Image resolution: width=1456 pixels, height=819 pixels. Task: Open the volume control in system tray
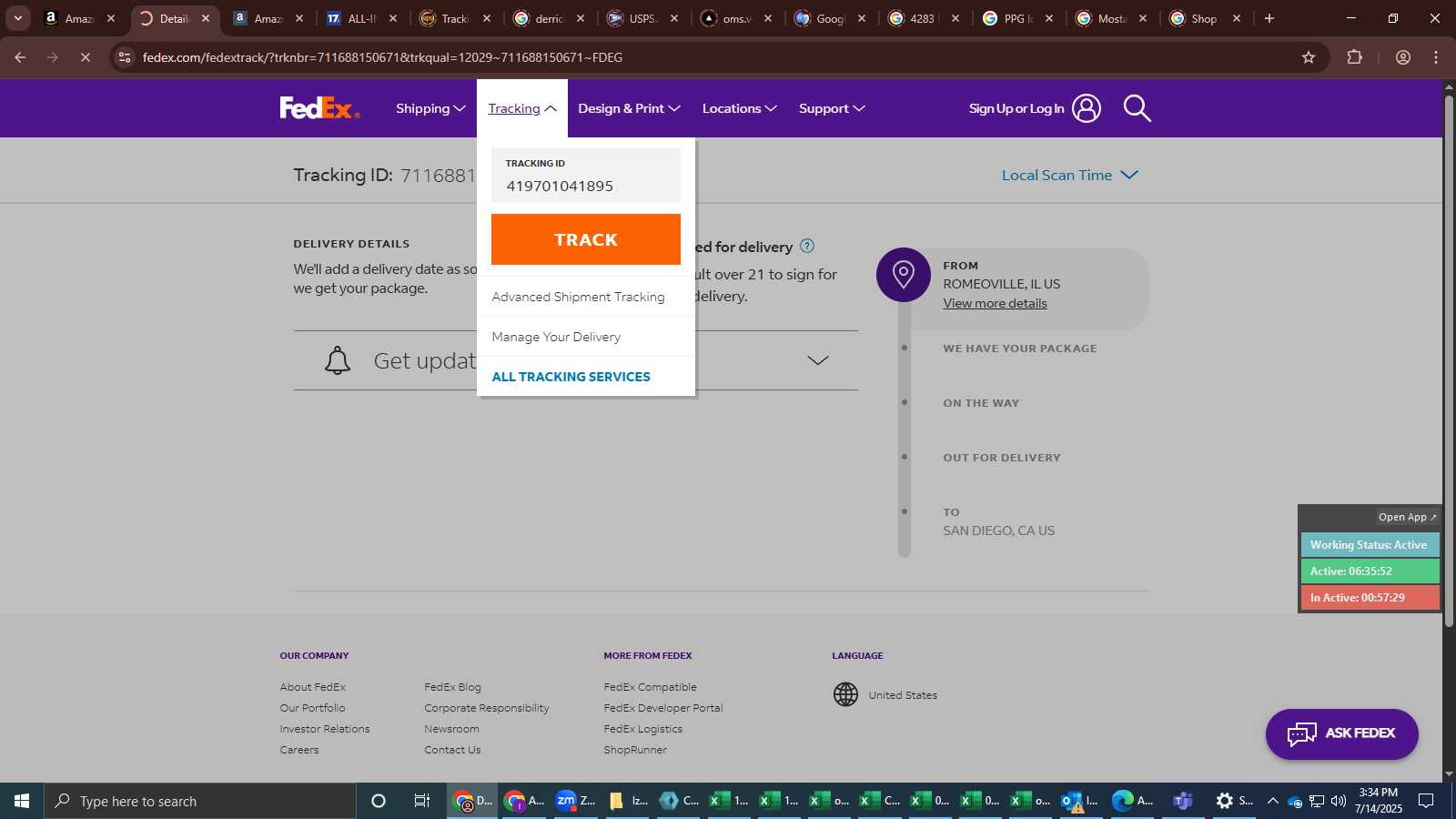pyautogui.click(x=1338, y=801)
